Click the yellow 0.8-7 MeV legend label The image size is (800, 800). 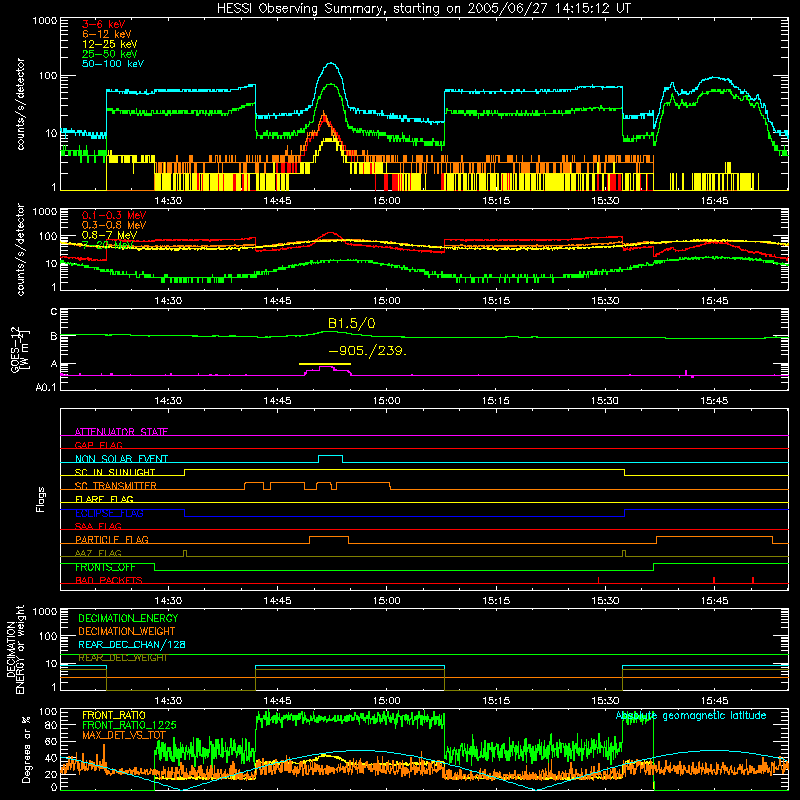(109, 235)
